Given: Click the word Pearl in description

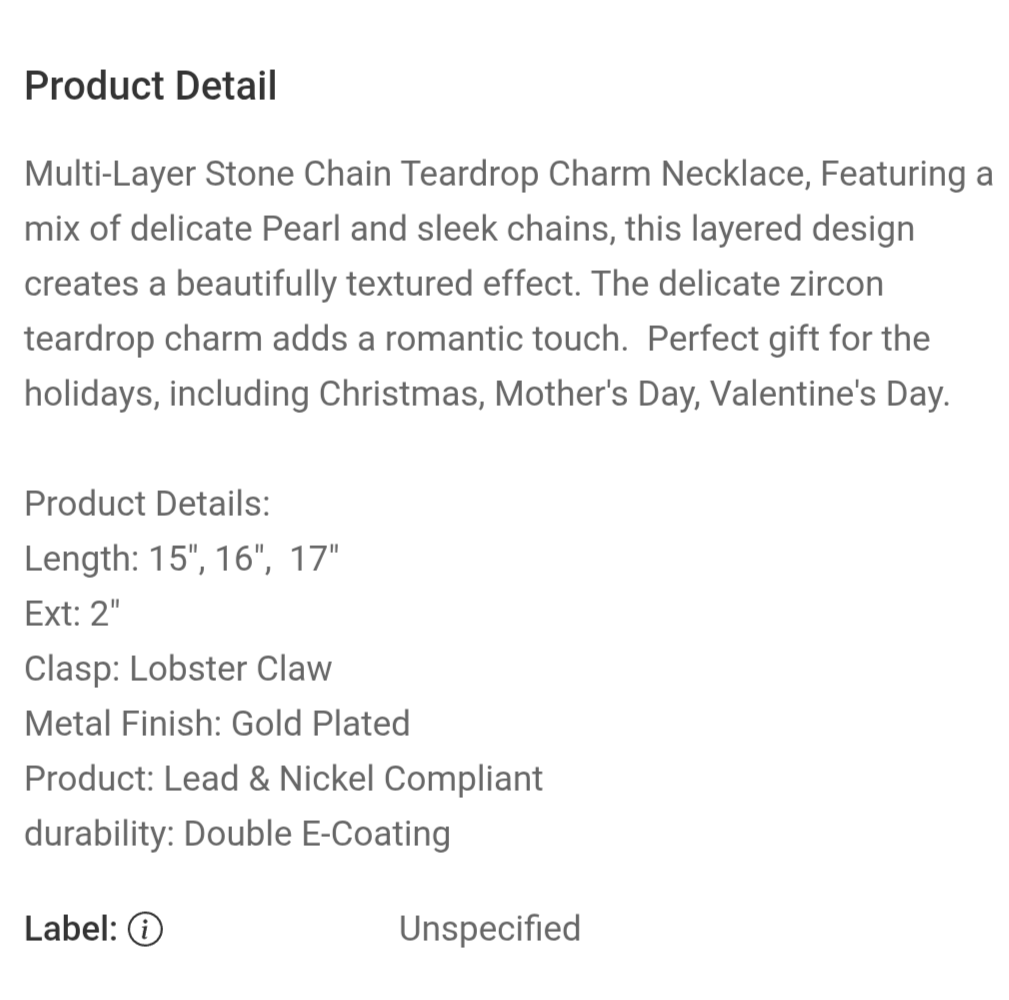Looking at the screenshot, I should tap(301, 229).
